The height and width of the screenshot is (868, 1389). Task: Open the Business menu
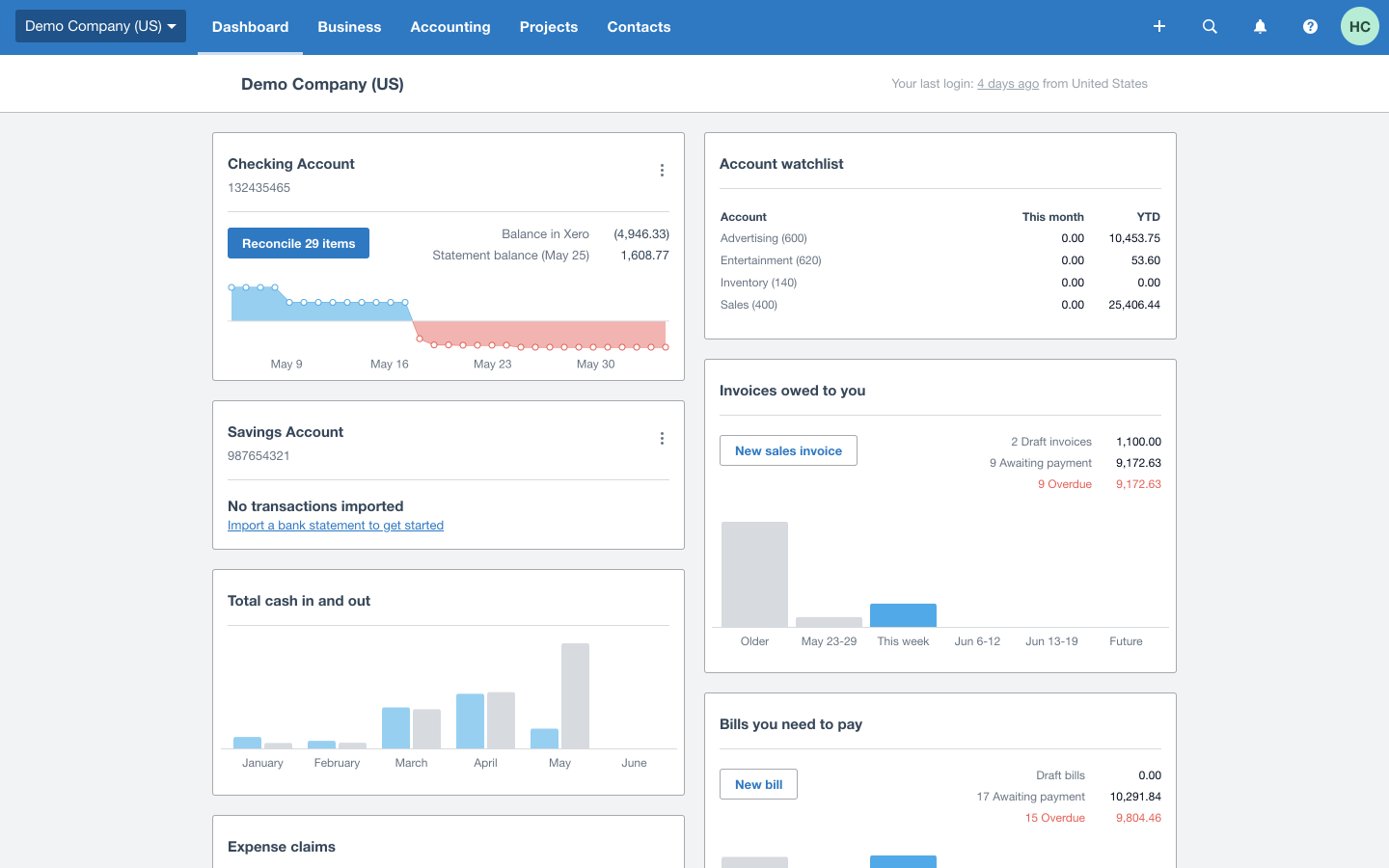point(349,27)
